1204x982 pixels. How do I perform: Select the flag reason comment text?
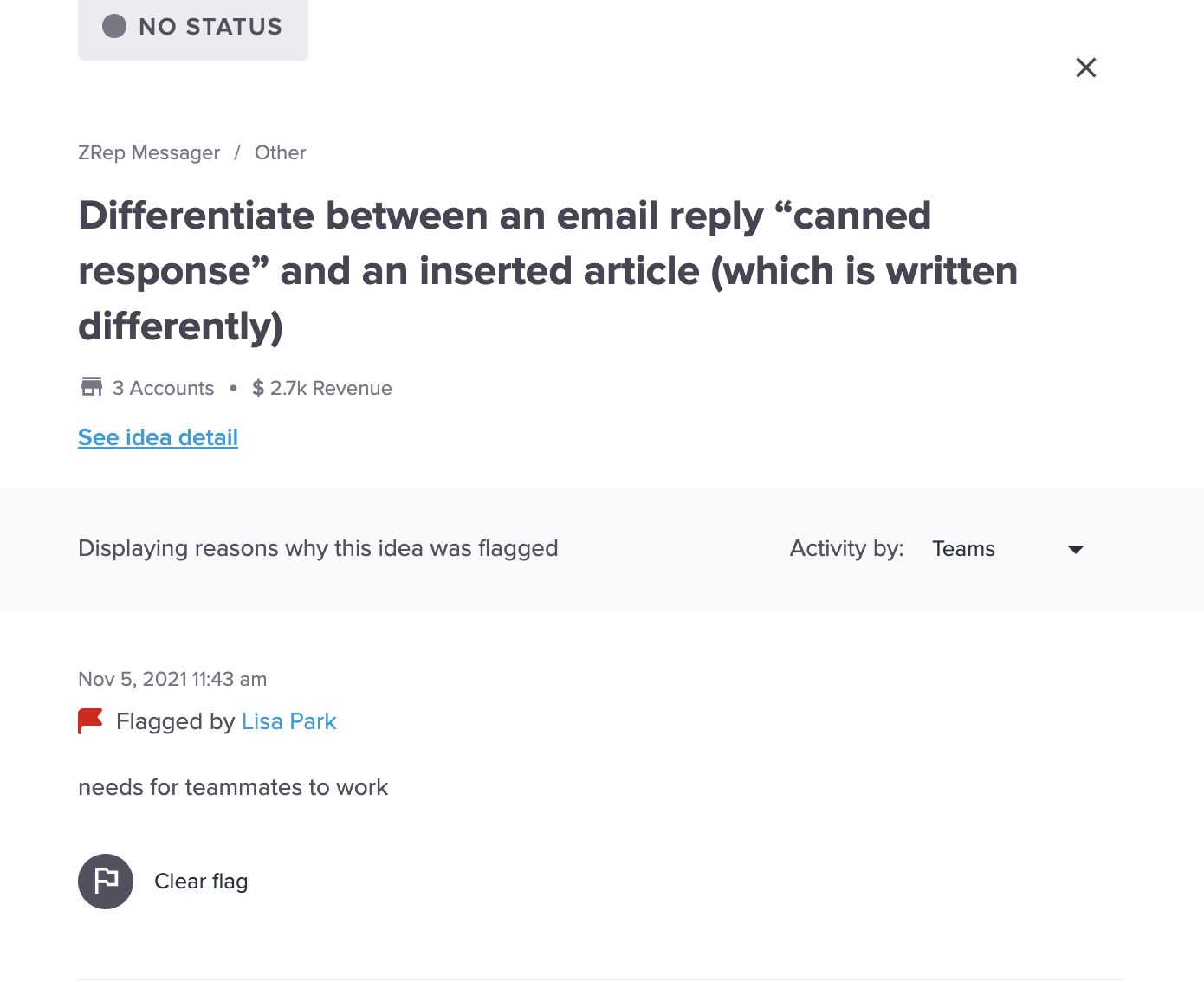pos(233,787)
